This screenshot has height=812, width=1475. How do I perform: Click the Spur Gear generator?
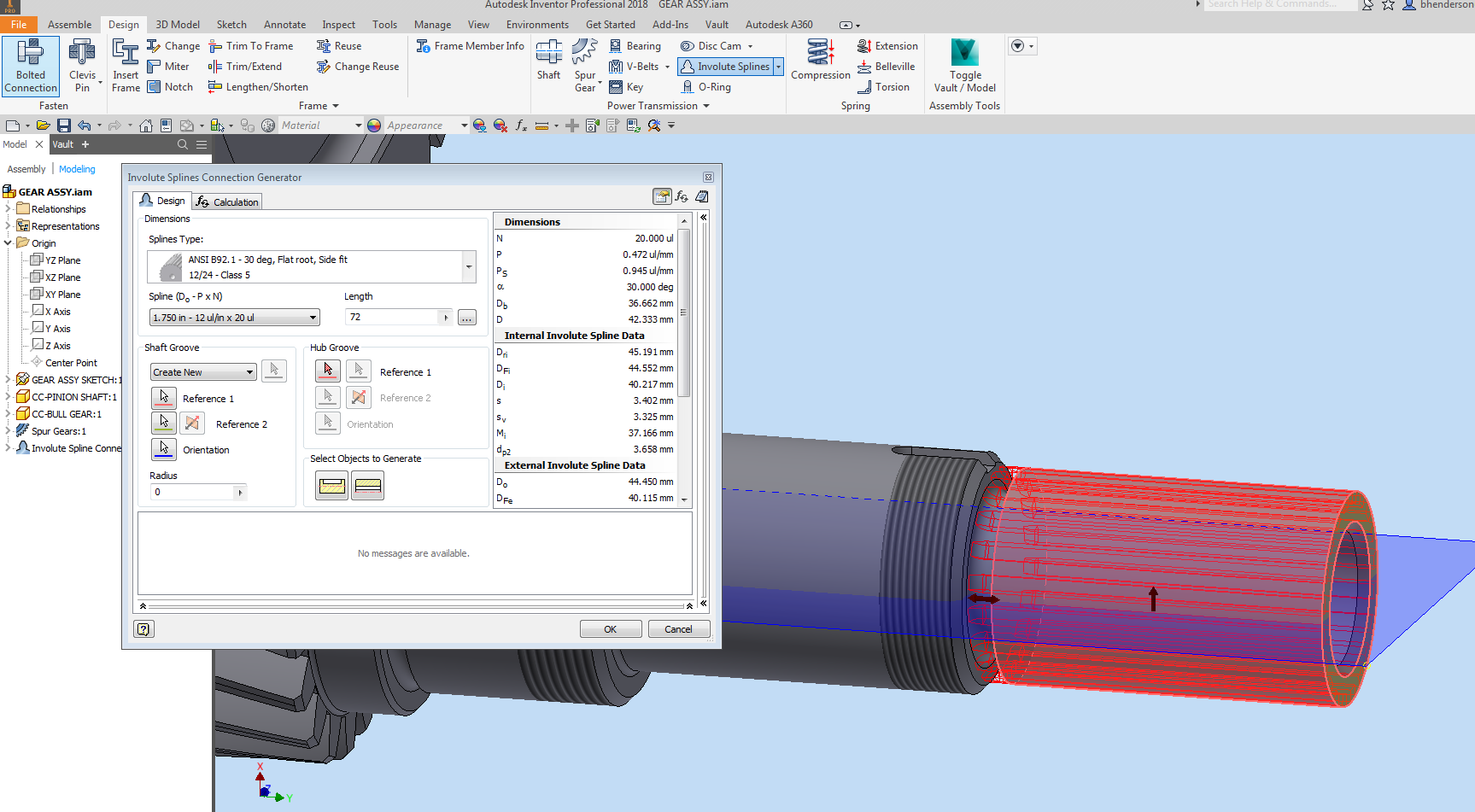tap(585, 65)
